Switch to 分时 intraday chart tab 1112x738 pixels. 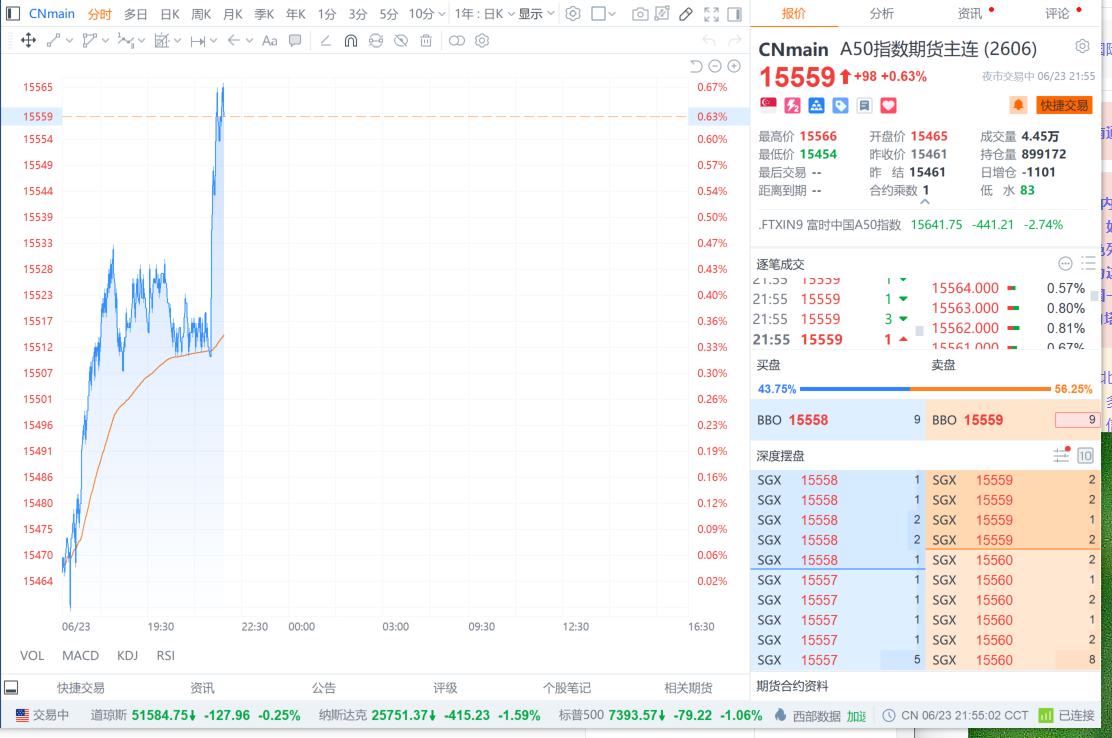point(100,14)
